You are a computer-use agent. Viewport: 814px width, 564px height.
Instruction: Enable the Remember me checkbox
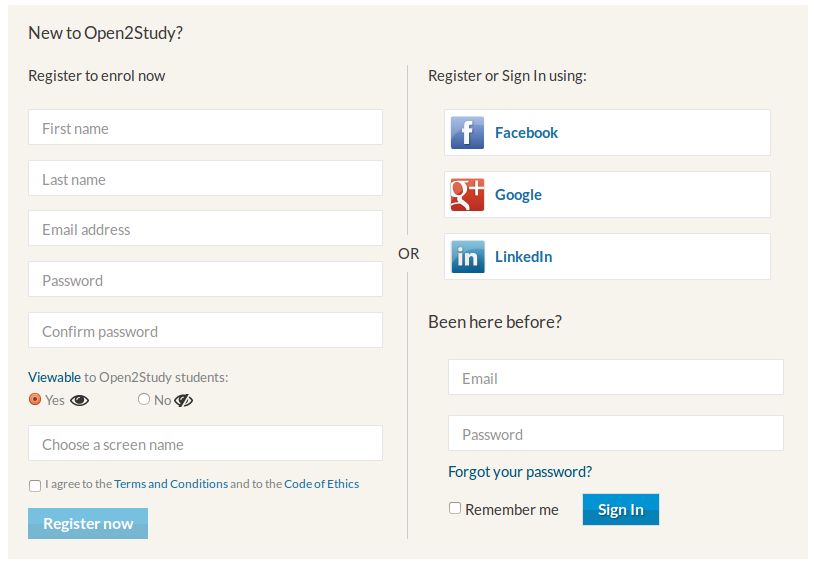(455, 508)
